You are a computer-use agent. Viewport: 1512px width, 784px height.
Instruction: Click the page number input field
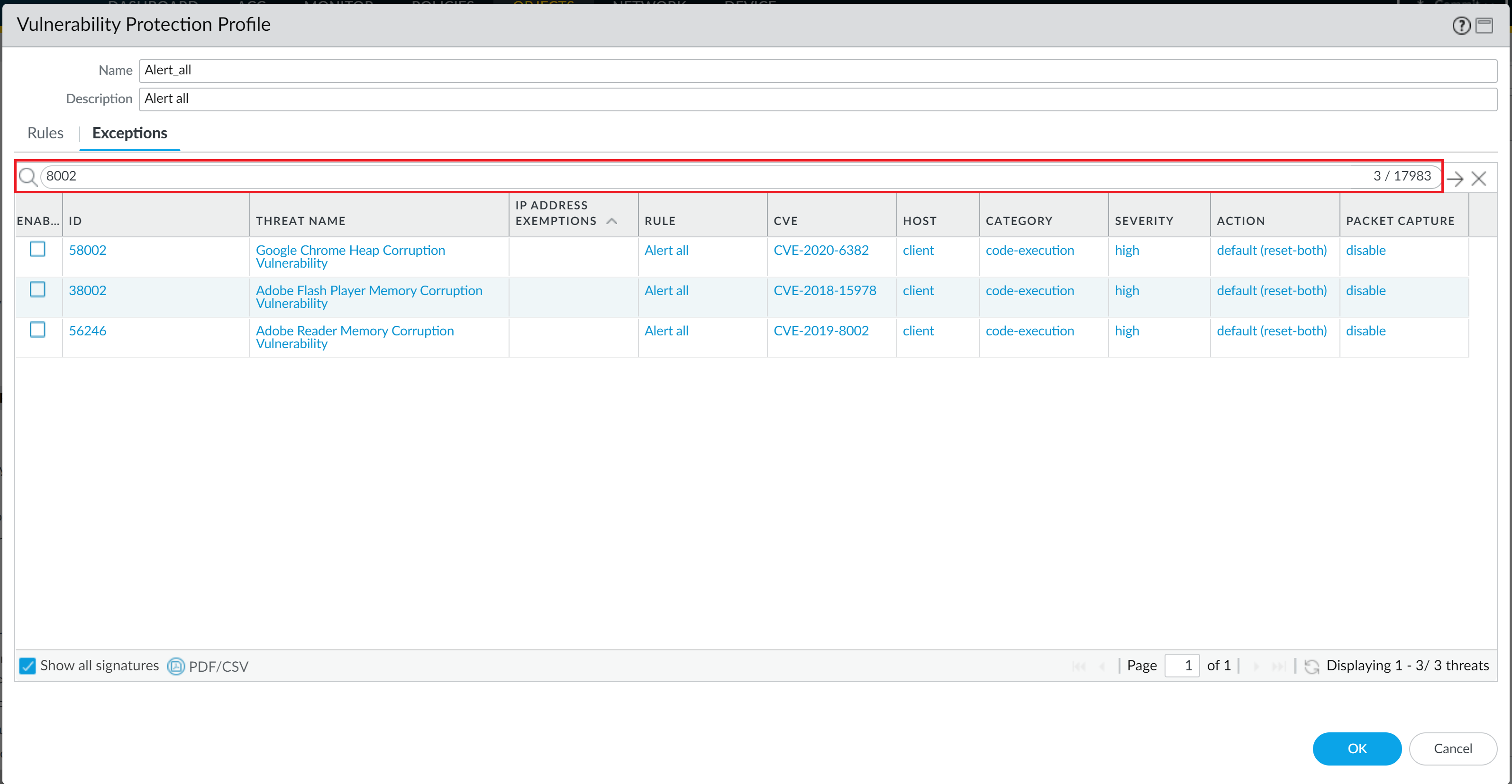1182,666
